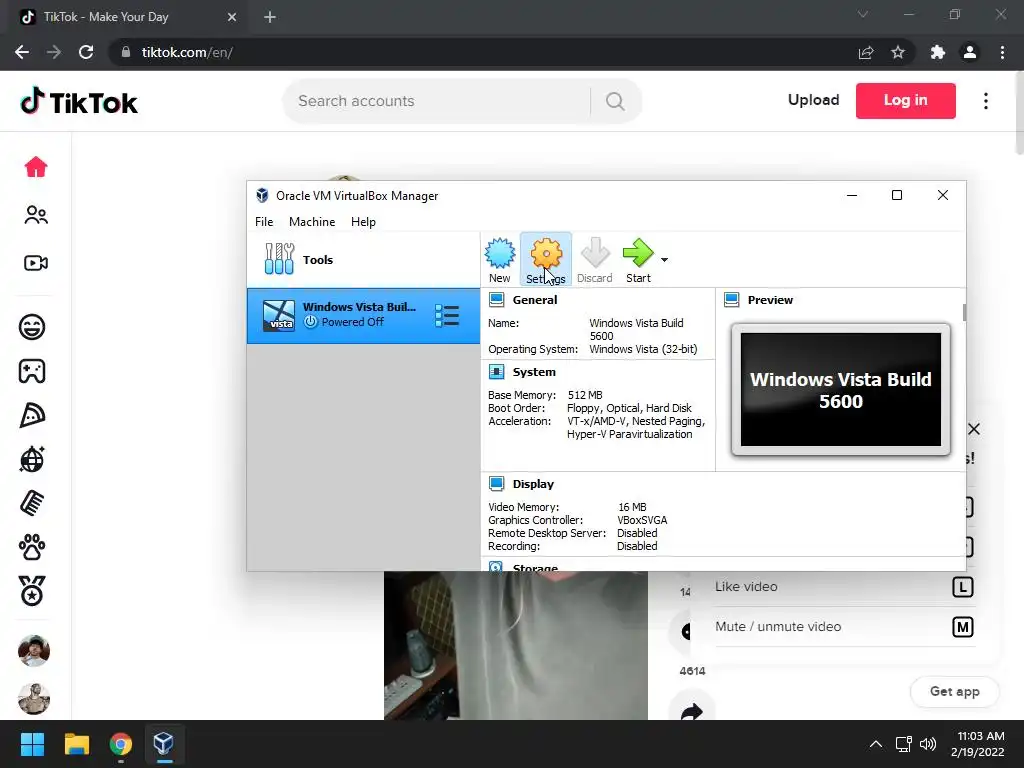Image resolution: width=1024 pixels, height=768 pixels.
Task: Open the VirtualBox Machine menu
Action: pos(312,222)
